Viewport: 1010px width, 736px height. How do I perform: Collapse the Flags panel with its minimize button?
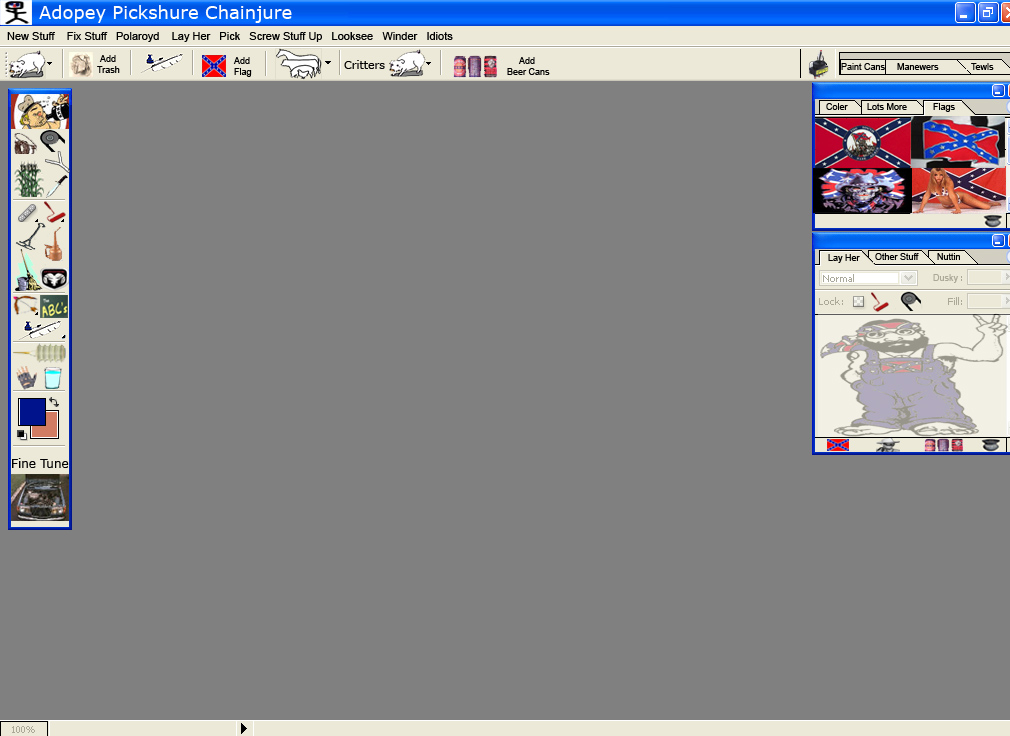(998, 90)
